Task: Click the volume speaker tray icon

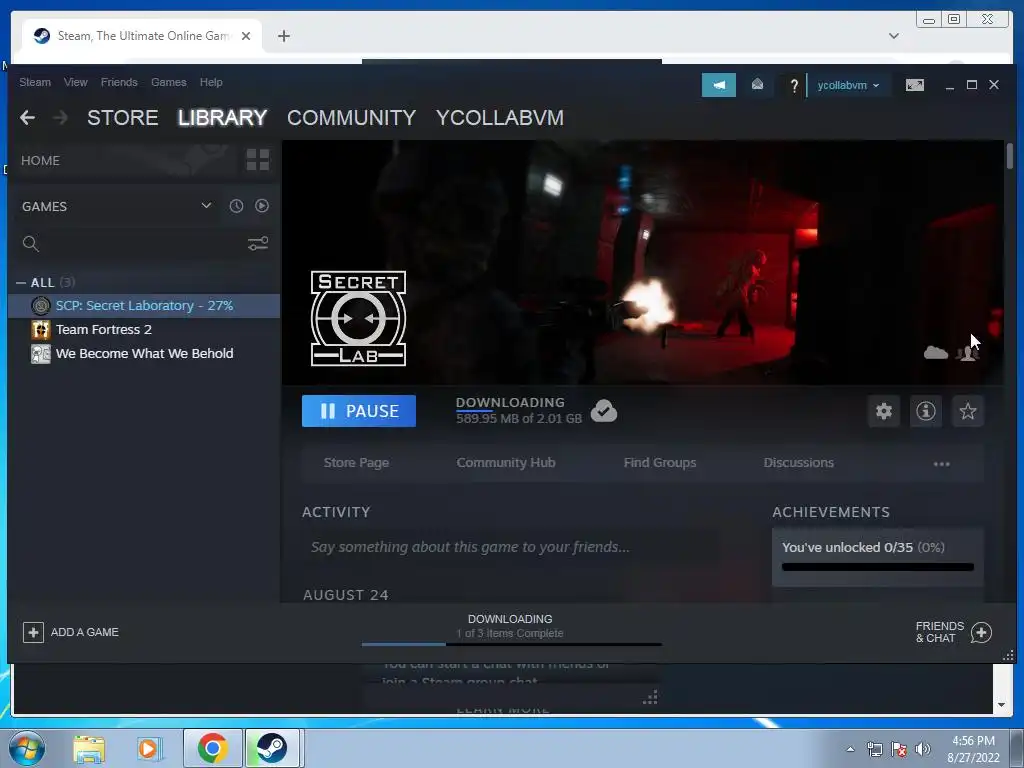Action: (x=923, y=749)
